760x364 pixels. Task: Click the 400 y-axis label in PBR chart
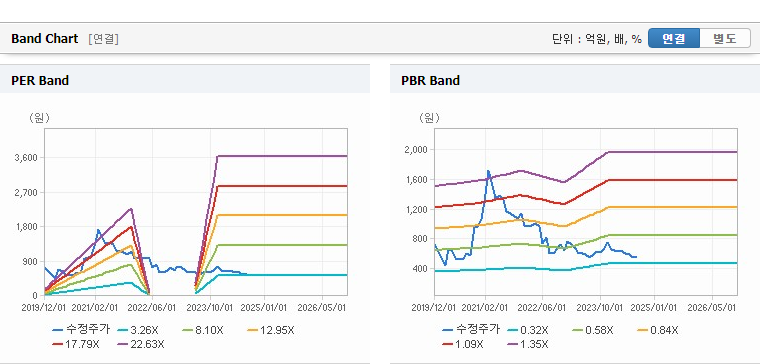[421, 269]
